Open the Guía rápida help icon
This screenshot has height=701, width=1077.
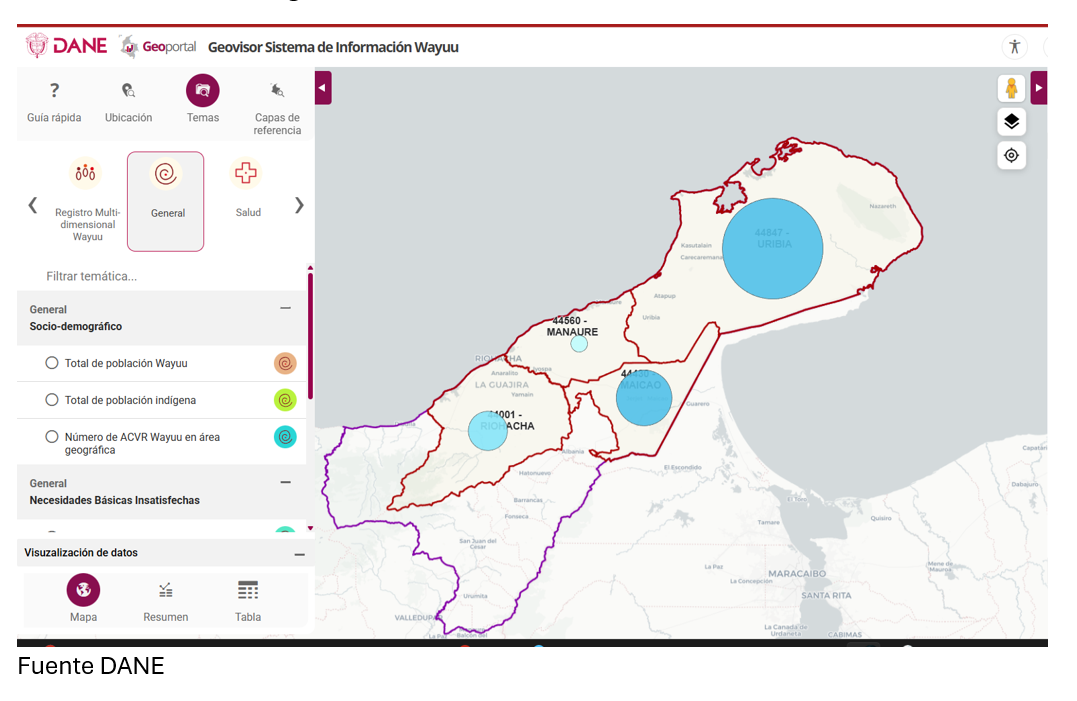coord(54,91)
